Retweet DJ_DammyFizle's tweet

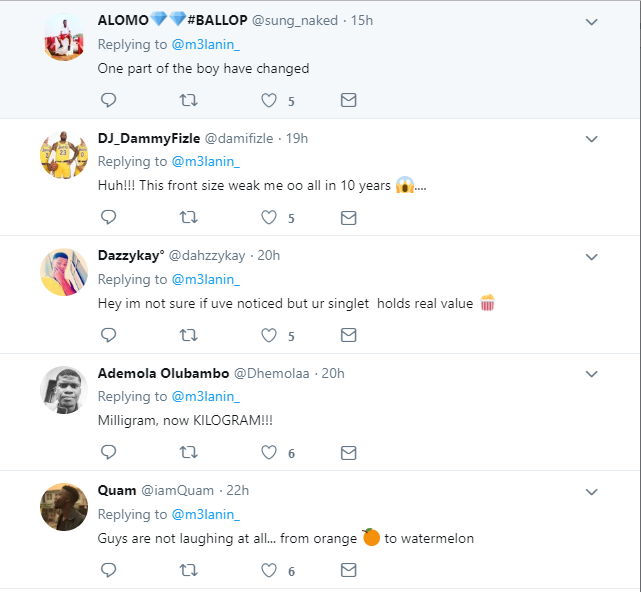coord(187,217)
